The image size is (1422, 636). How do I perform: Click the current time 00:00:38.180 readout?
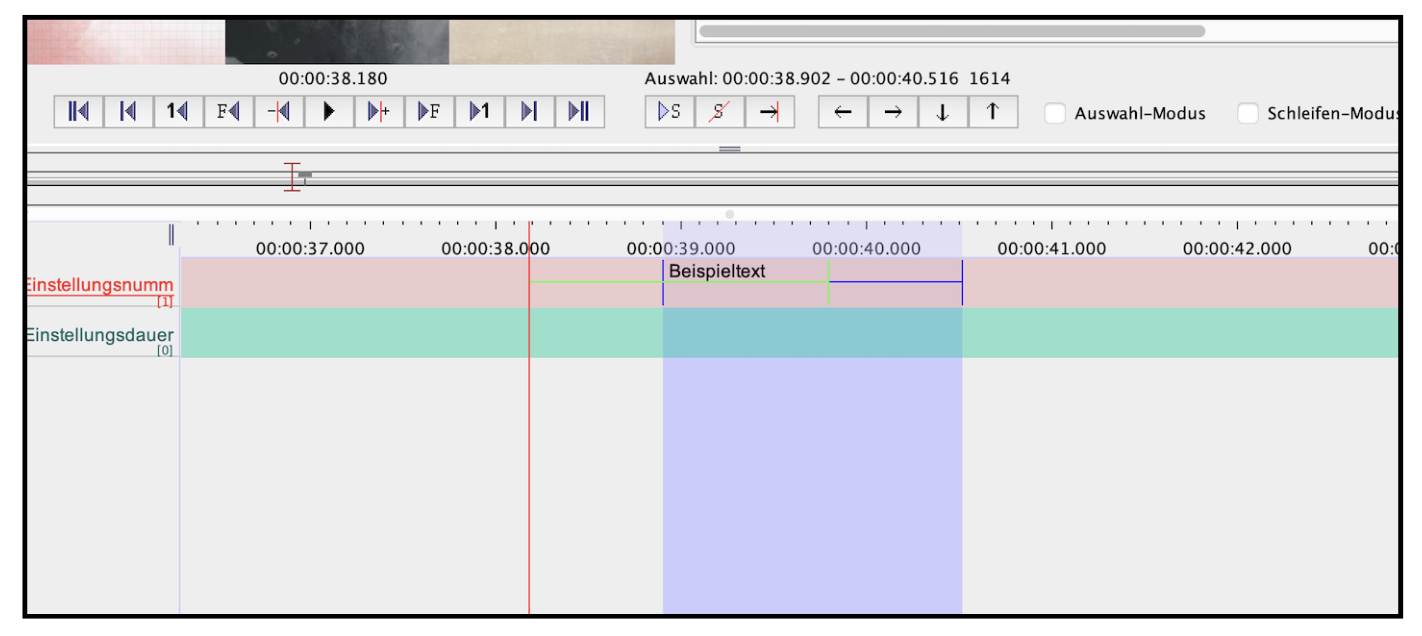coord(333,78)
